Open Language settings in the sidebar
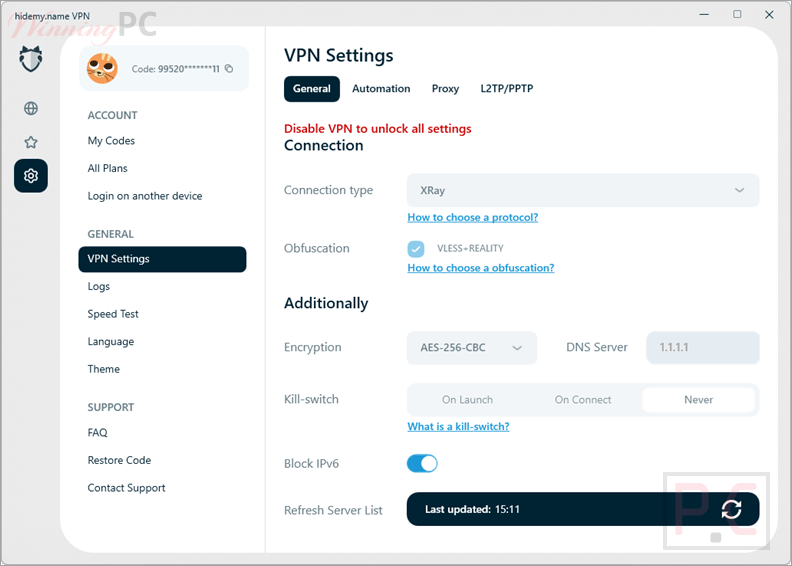Image resolution: width=792 pixels, height=566 pixels. pyautogui.click(x=111, y=342)
